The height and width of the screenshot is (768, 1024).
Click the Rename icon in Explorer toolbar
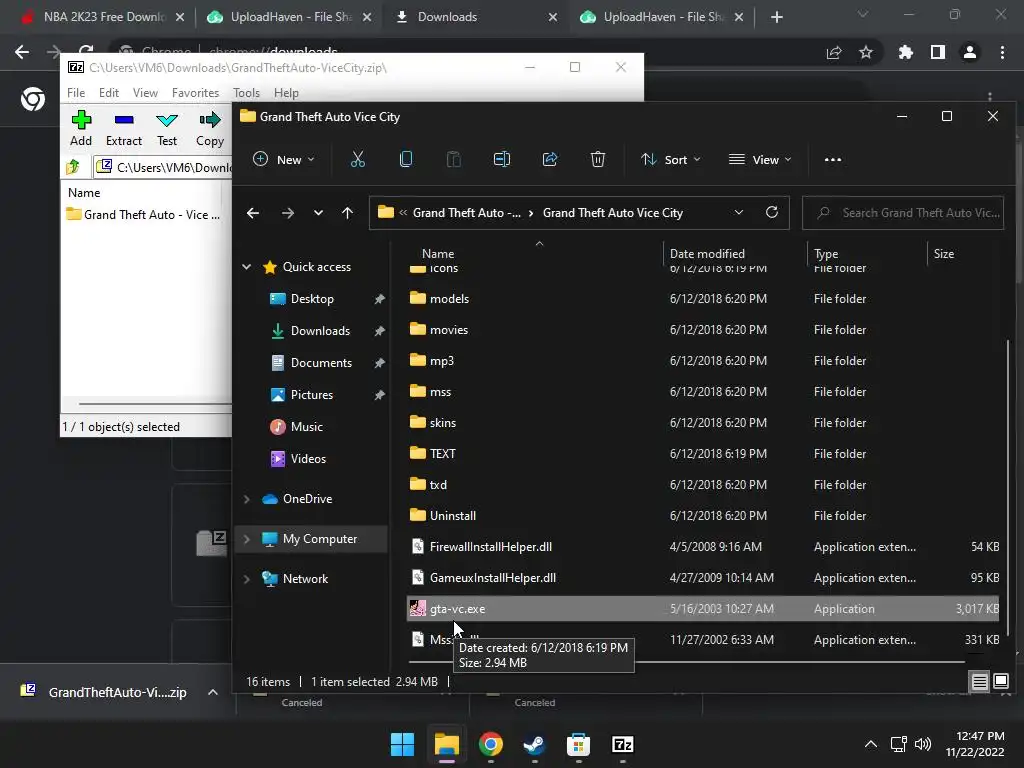point(502,159)
